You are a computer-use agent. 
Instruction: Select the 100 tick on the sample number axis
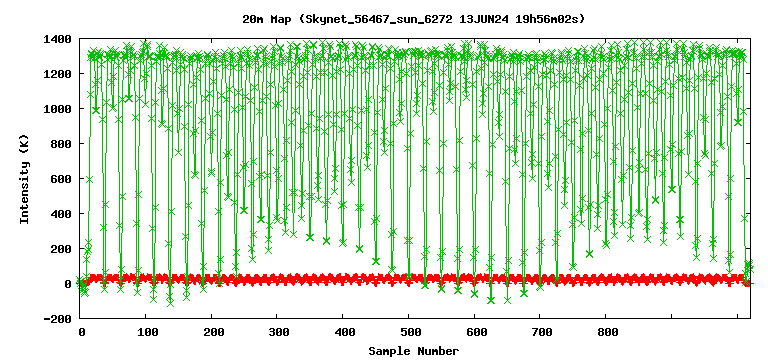point(146,332)
